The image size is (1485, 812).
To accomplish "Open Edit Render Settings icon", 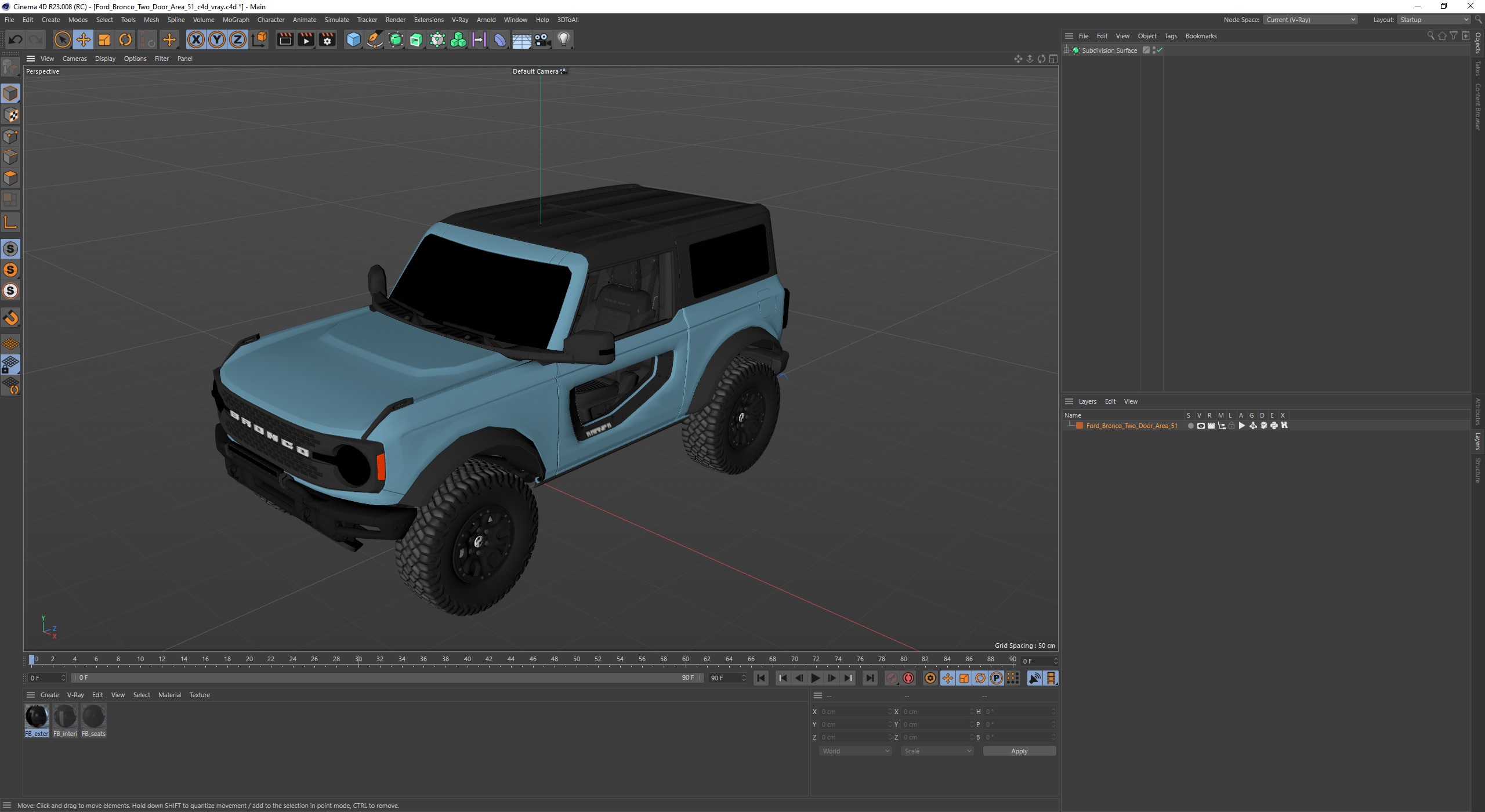I will 327,39.
